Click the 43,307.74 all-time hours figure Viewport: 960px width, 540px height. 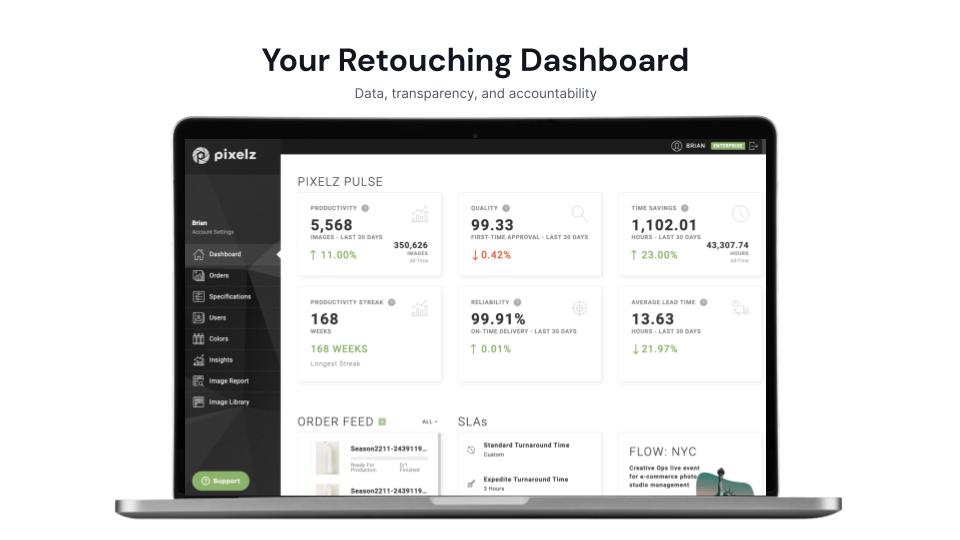pyautogui.click(x=727, y=245)
